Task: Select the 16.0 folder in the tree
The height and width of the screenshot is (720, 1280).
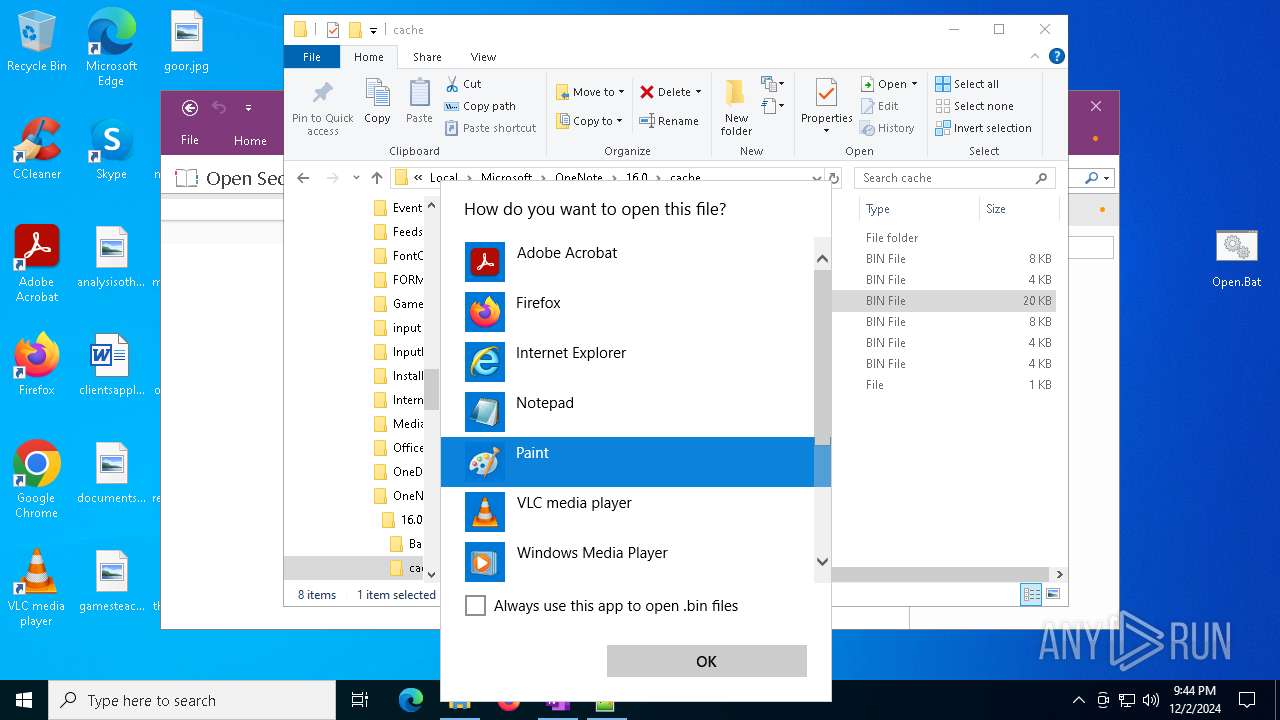Action: [x=403, y=520]
